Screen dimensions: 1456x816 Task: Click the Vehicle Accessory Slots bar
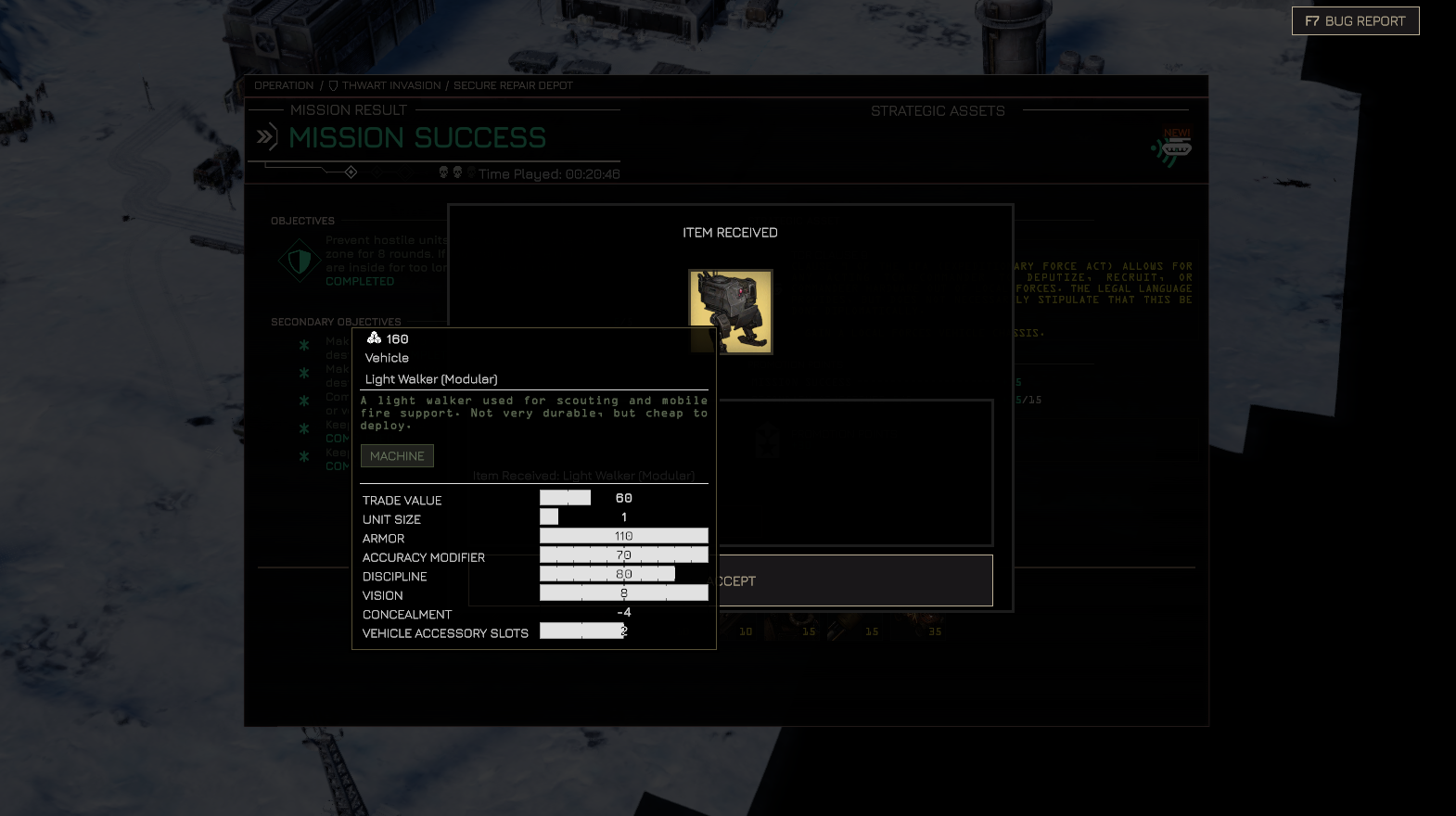pos(581,631)
